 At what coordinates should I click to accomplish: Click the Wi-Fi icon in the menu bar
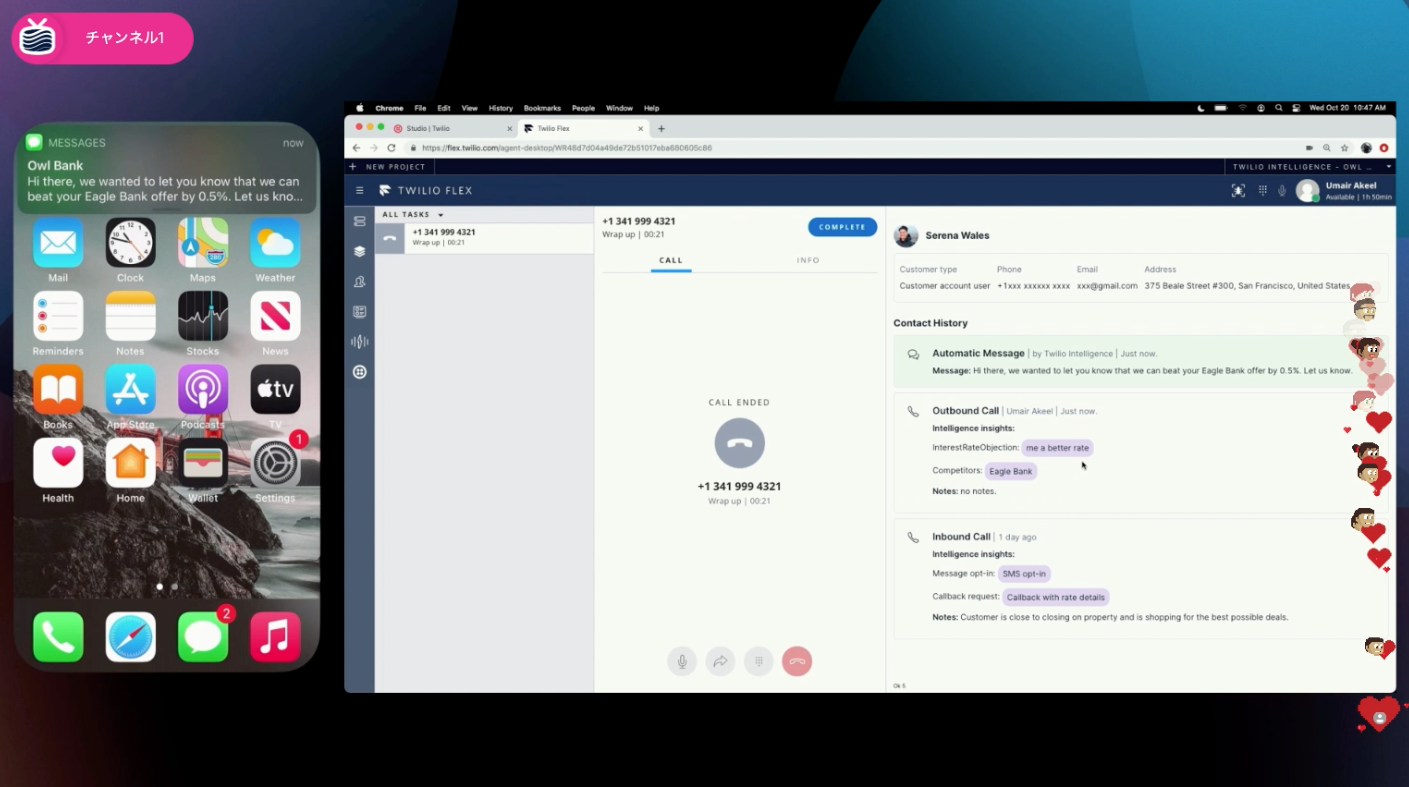pos(1243,108)
